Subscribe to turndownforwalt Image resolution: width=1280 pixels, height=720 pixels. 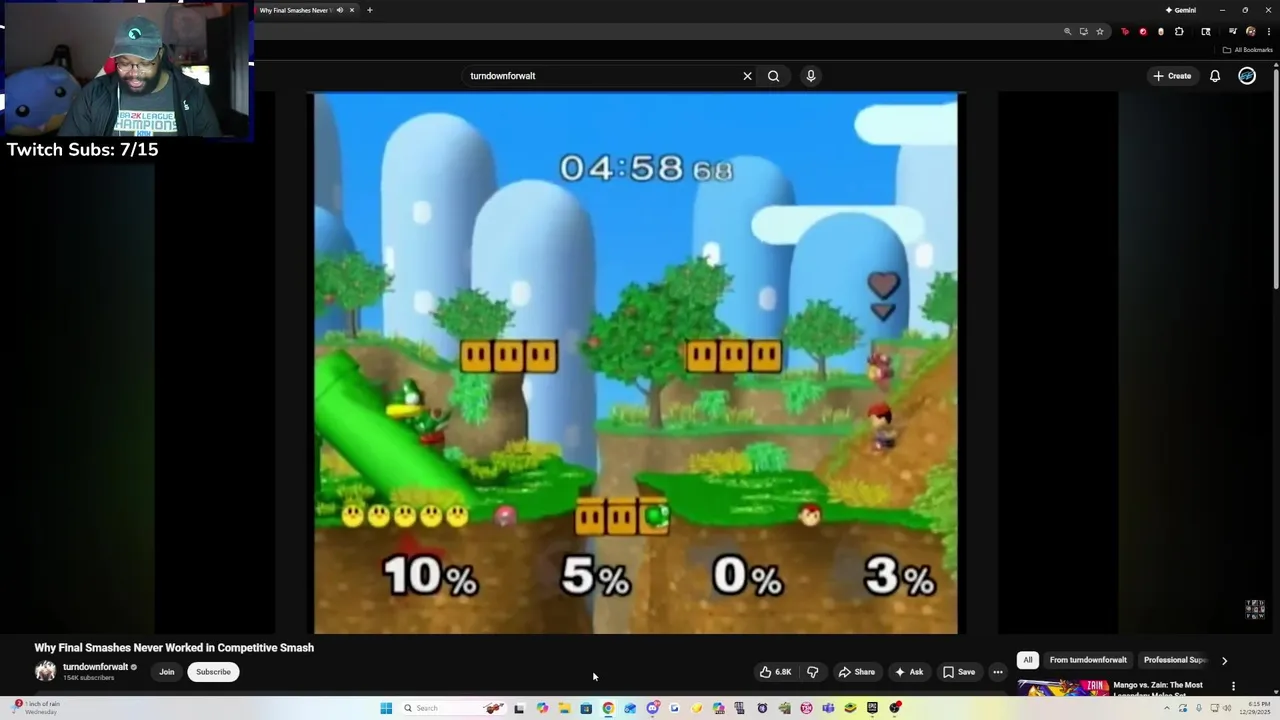213,672
